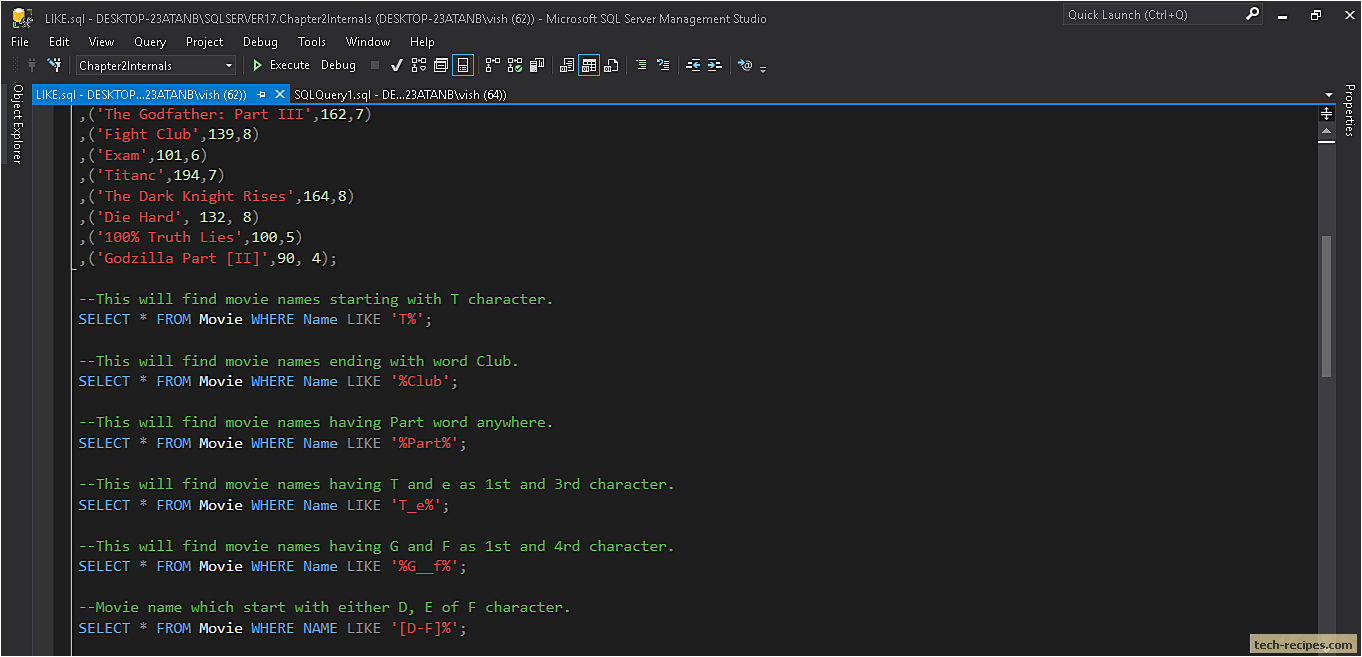The height and width of the screenshot is (657, 1362).
Task: Open the File menu
Action: point(20,42)
